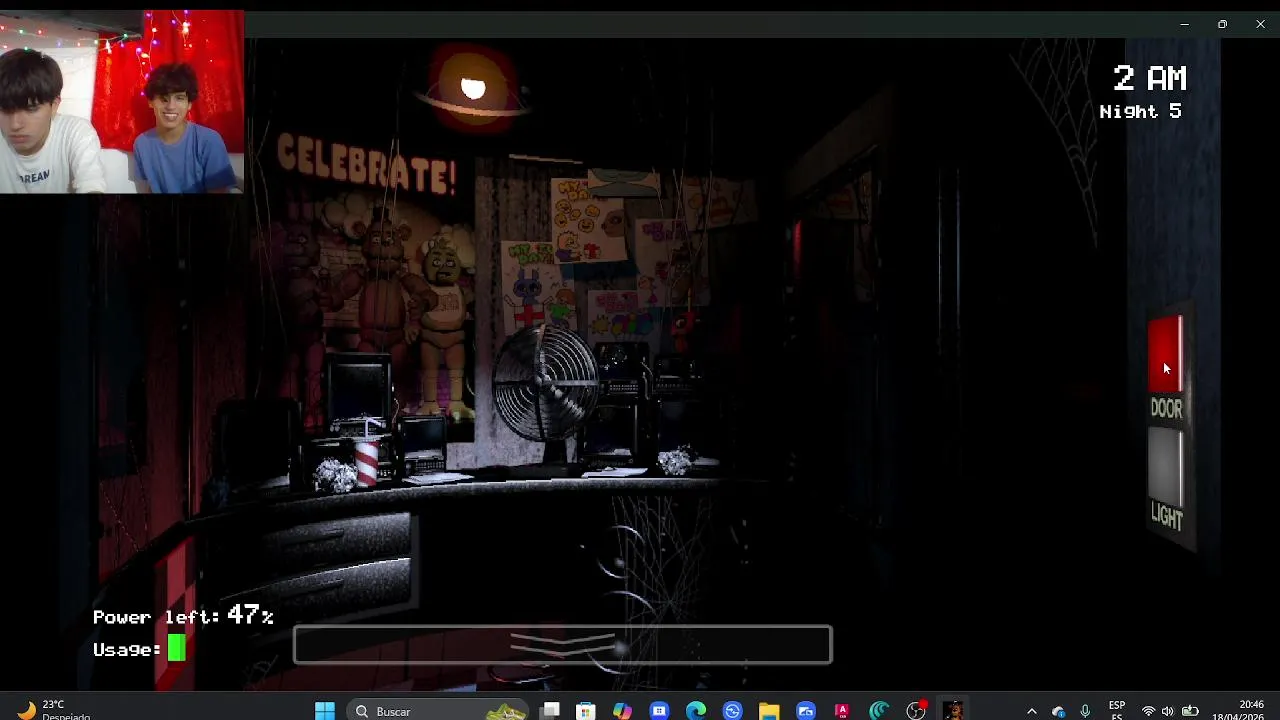
Task: Click the desk fan in the office
Action: pos(548,383)
